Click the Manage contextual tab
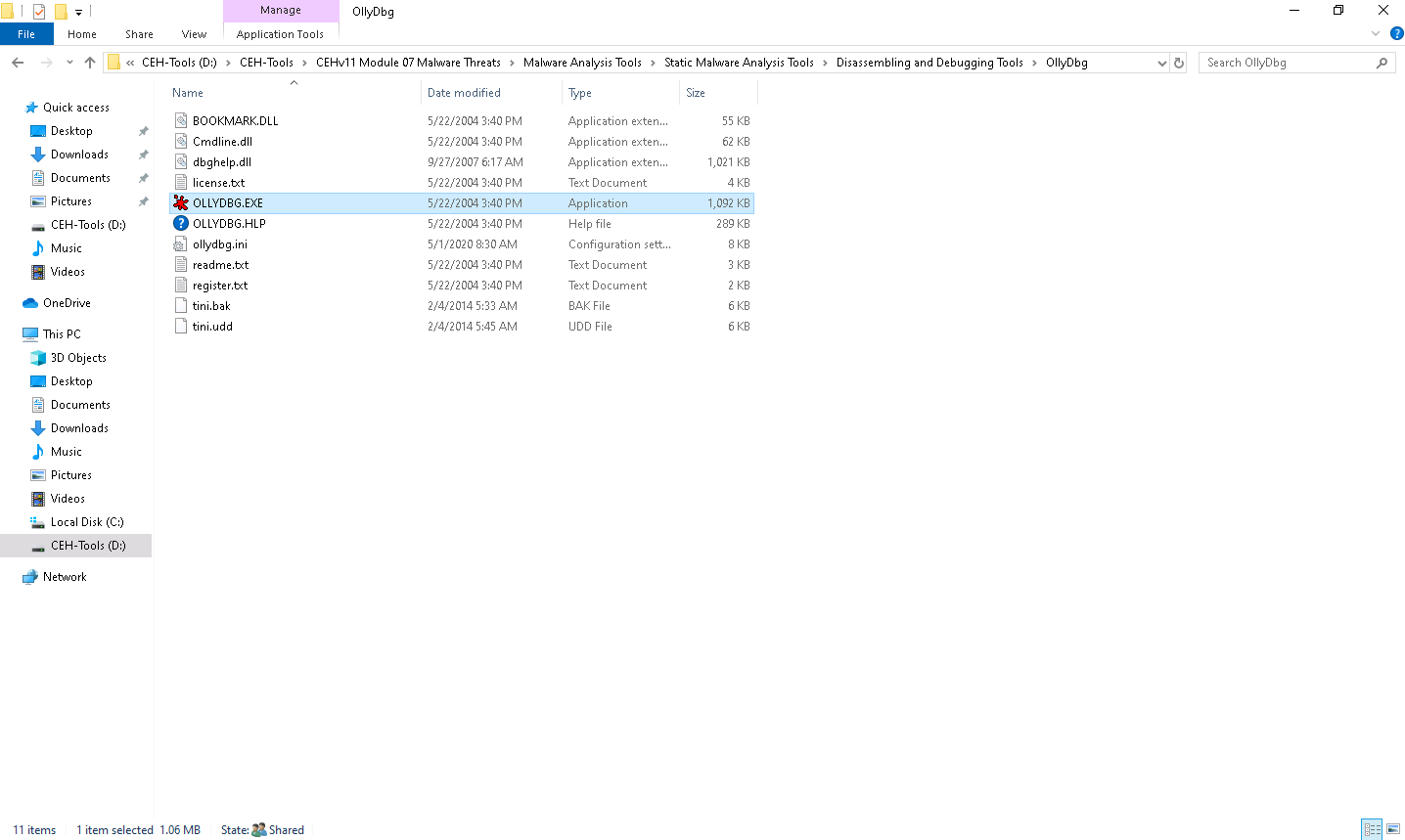Screen dimensions: 1405x840 click(281, 11)
